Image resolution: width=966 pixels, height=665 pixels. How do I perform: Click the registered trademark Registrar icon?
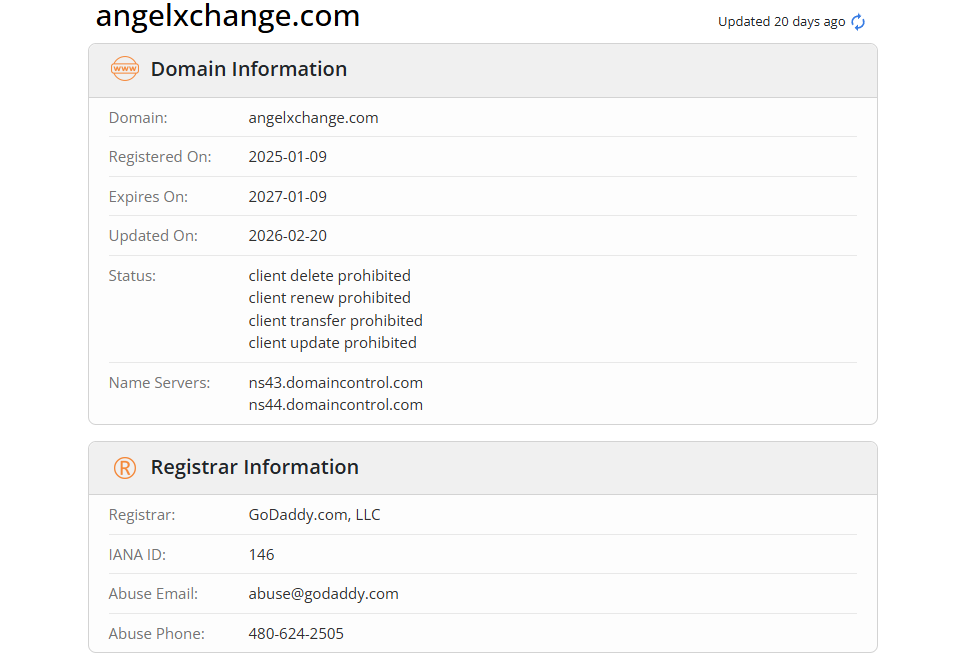[x=125, y=467]
